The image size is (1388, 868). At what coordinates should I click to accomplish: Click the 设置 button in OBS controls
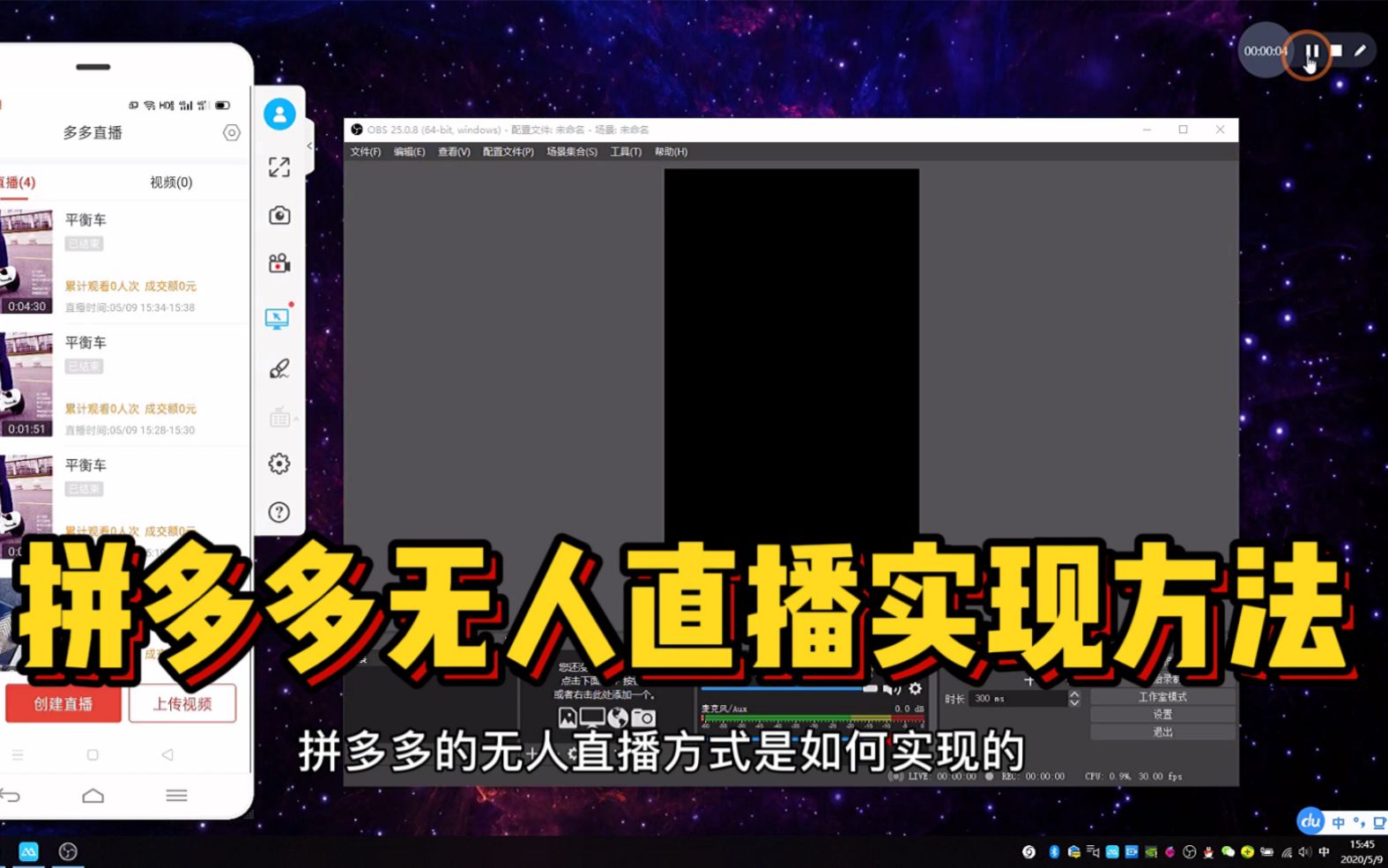coord(1162,715)
